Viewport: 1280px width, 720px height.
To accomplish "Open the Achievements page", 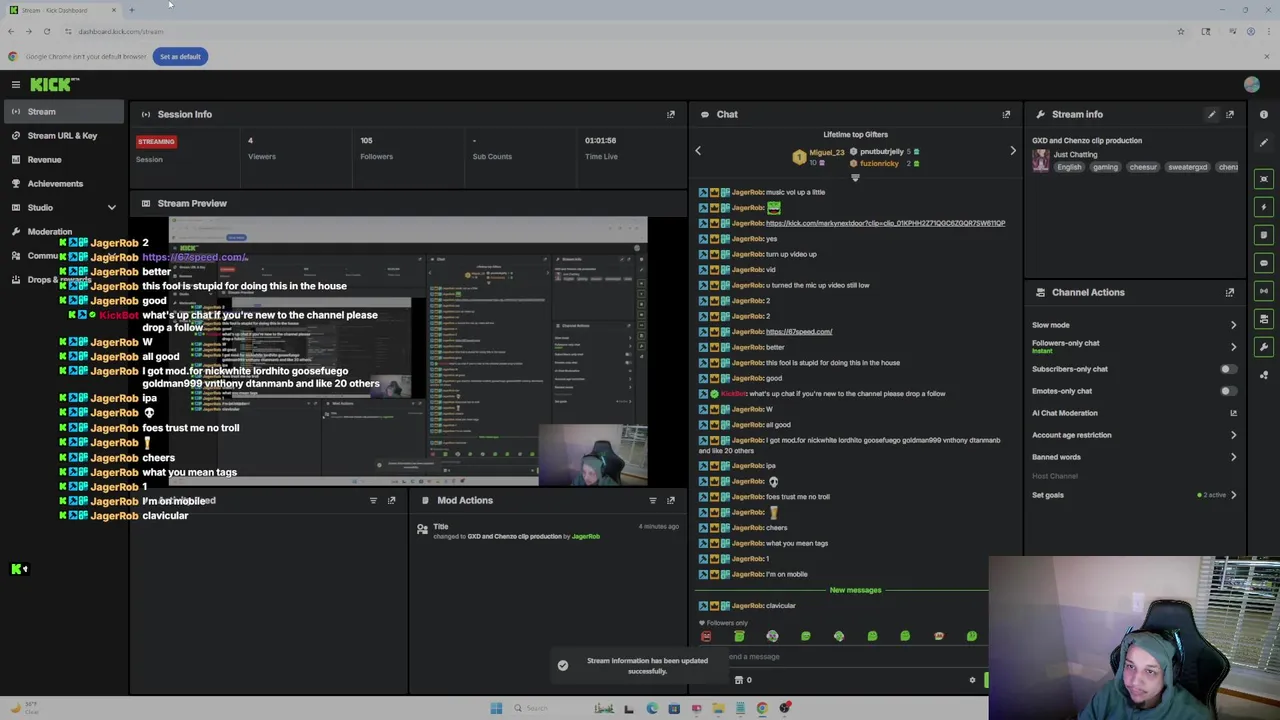I will click(64, 183).
